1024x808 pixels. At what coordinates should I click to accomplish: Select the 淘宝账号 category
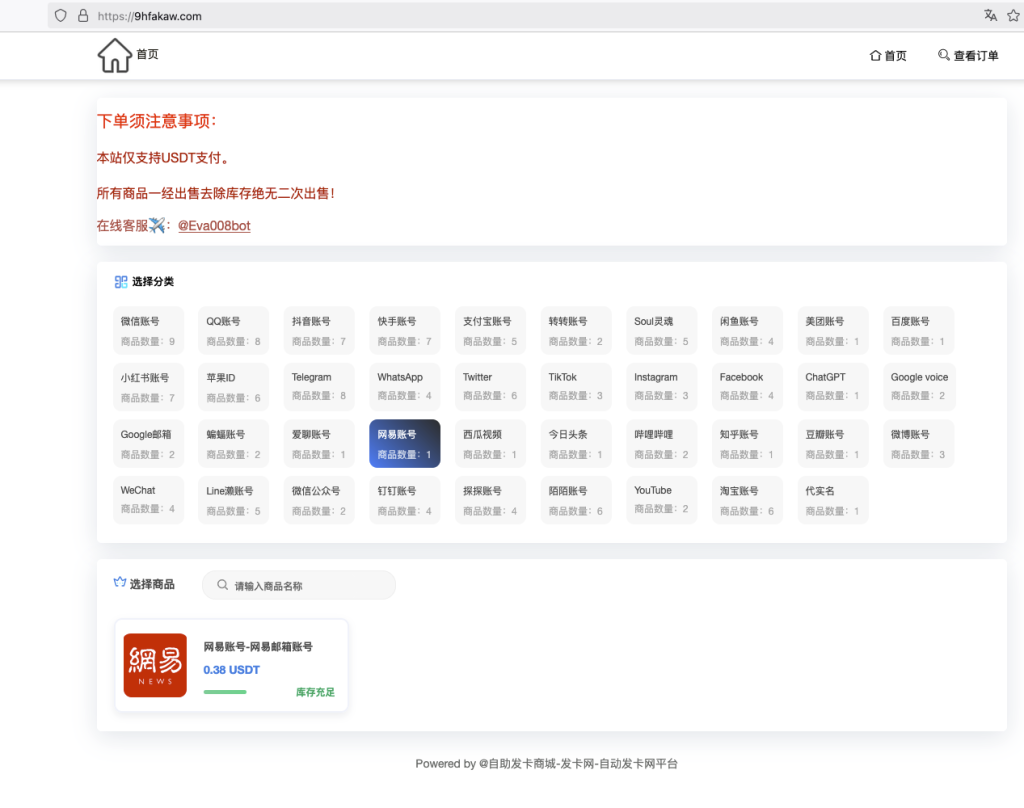coord(747,500)
